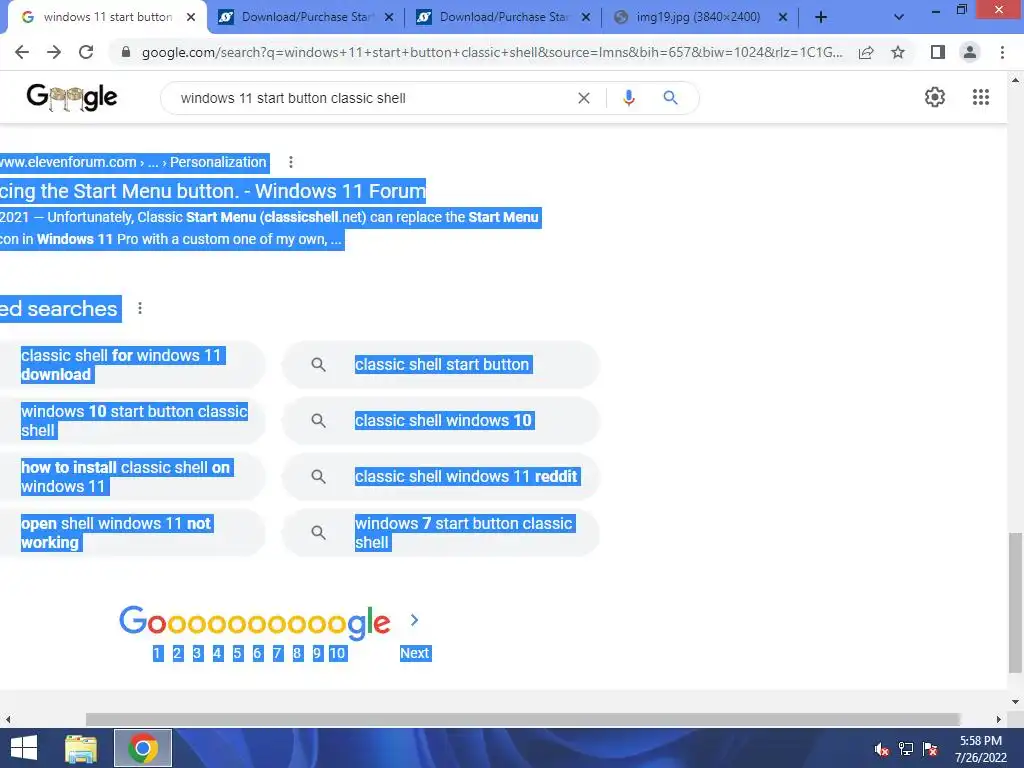1024x768 pixels.
Task: Go to results page 2
Action: pos(177,653)
